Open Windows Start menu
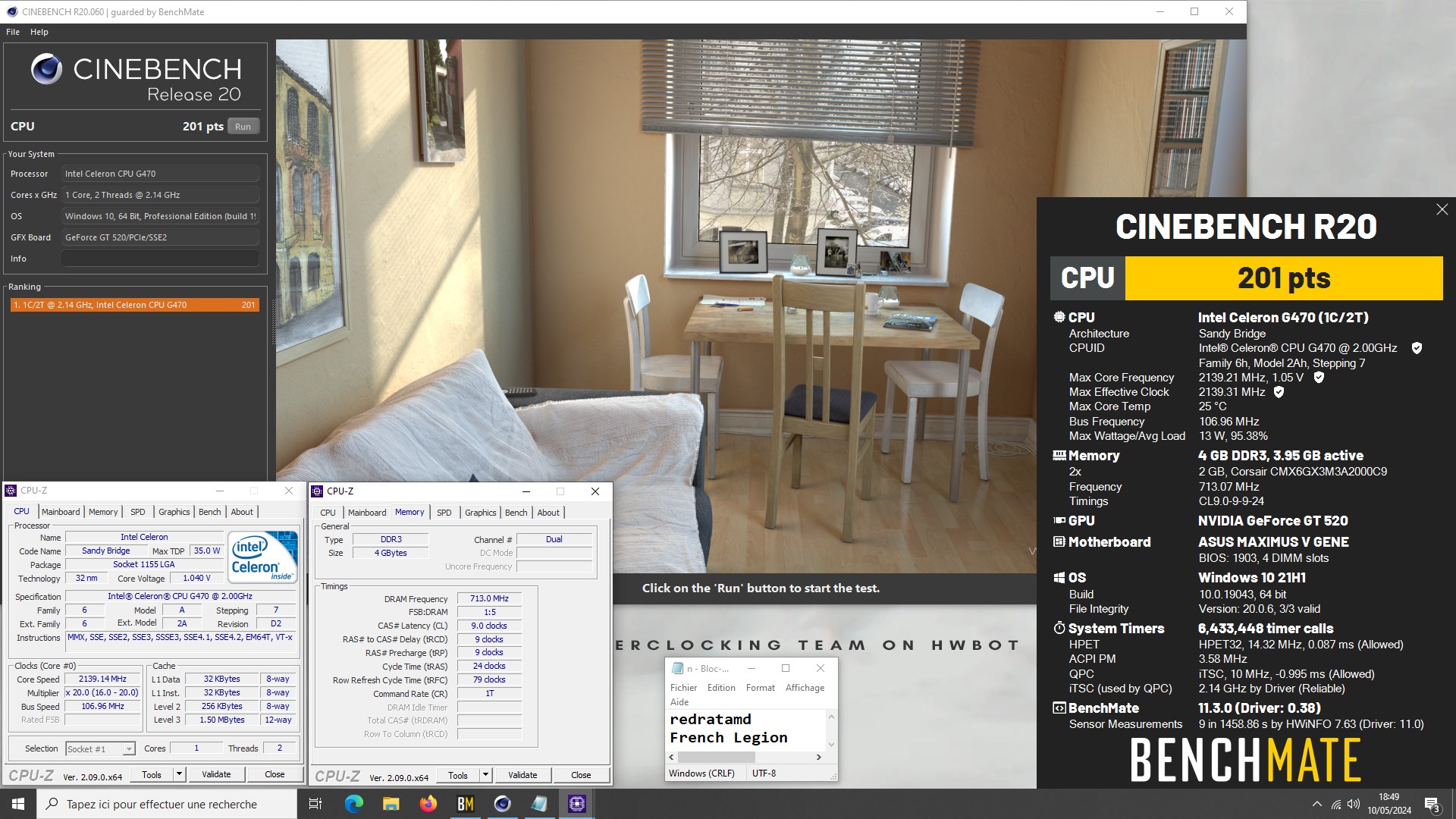 [18, 804]
